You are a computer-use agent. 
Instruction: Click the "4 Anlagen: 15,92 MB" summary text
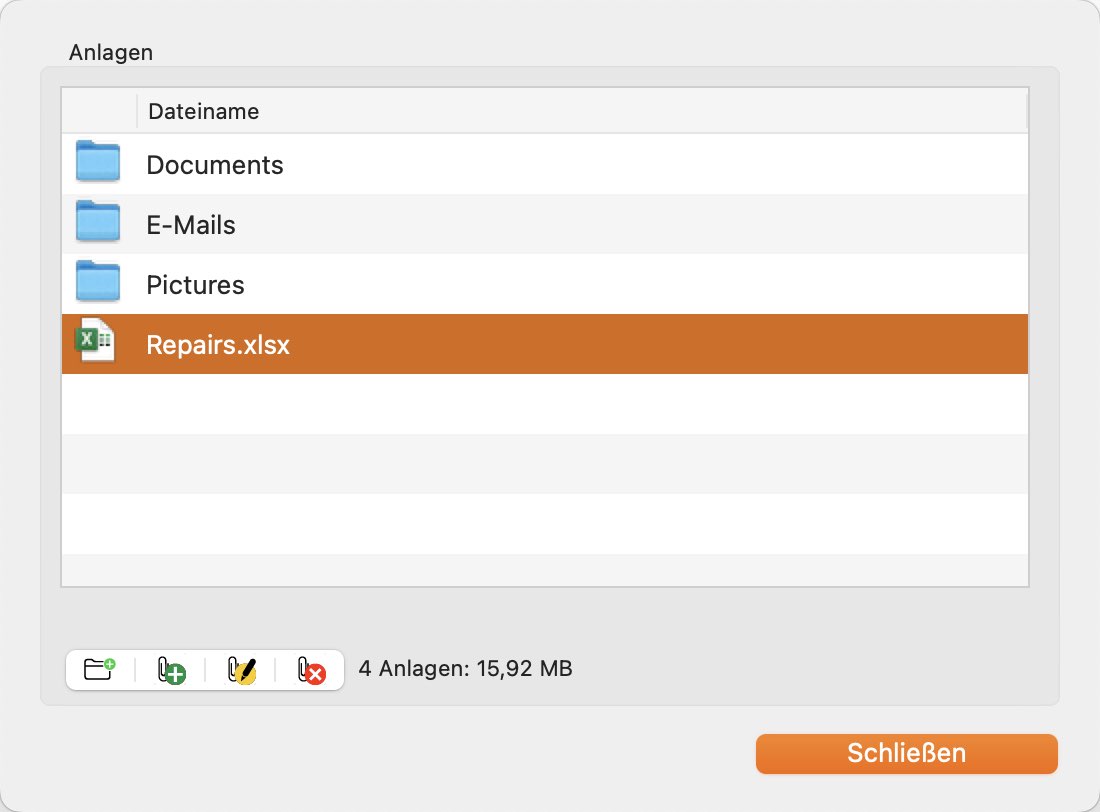[x=465, y=669]
